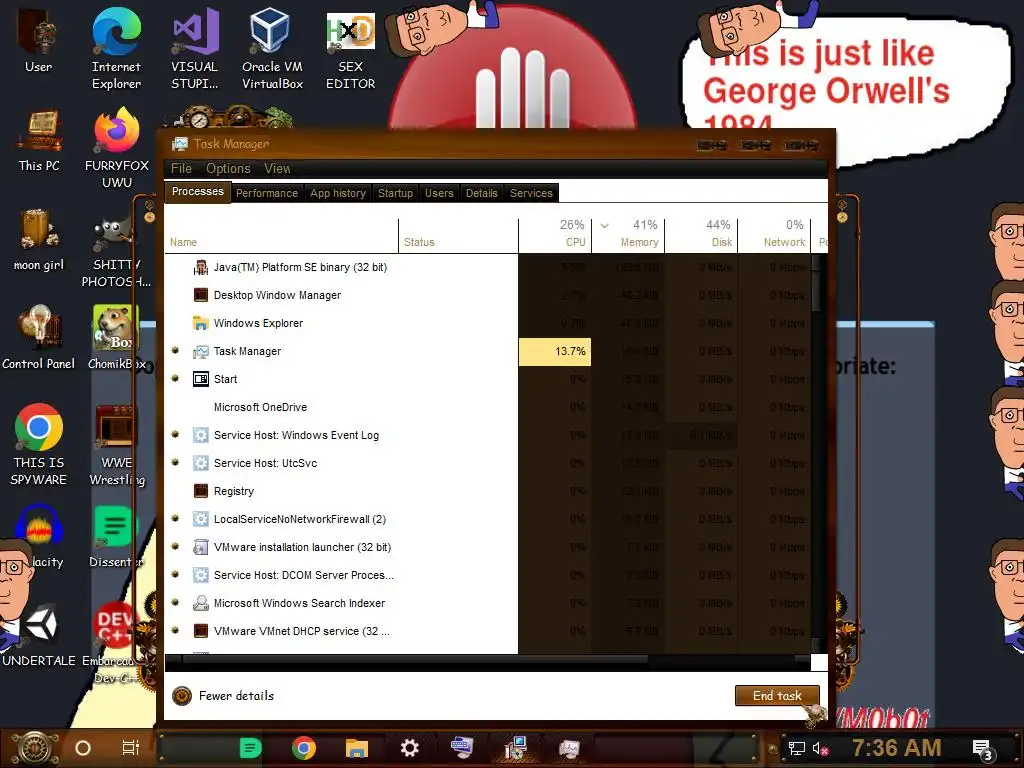Expand the Start process row

pyautogui.click(x=175, y=379)
